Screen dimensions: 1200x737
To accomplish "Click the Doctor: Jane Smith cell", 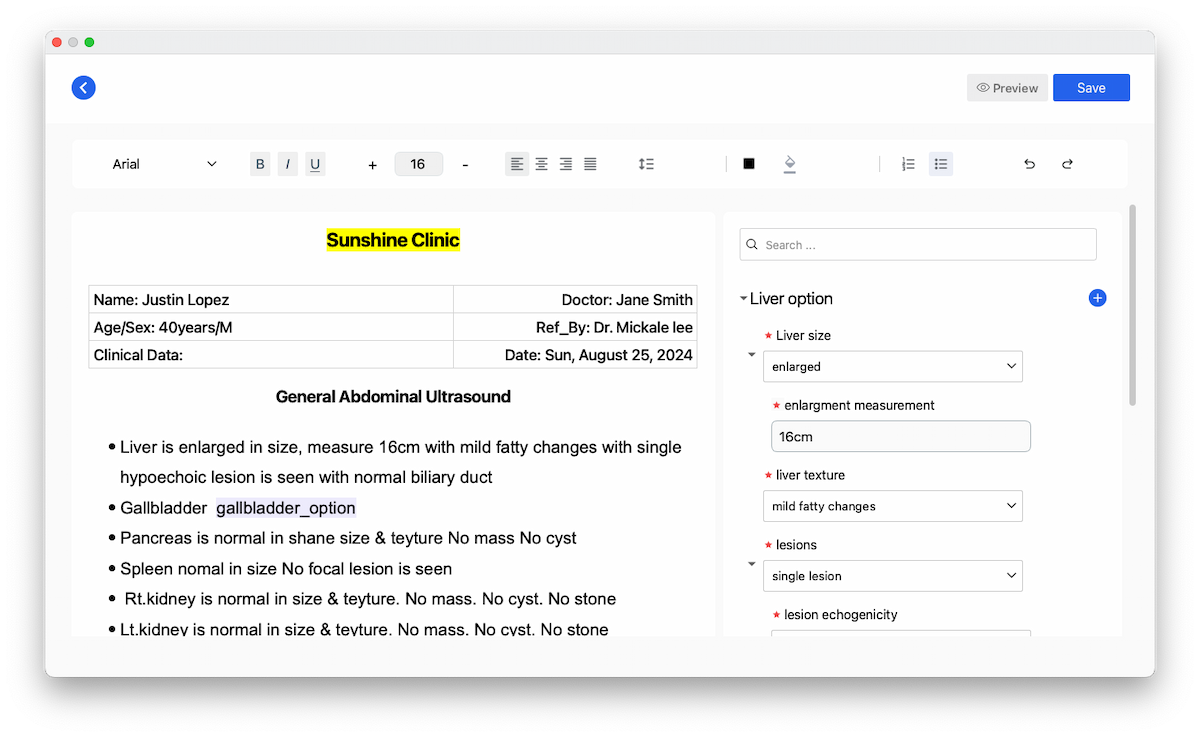I will (575, 300).
